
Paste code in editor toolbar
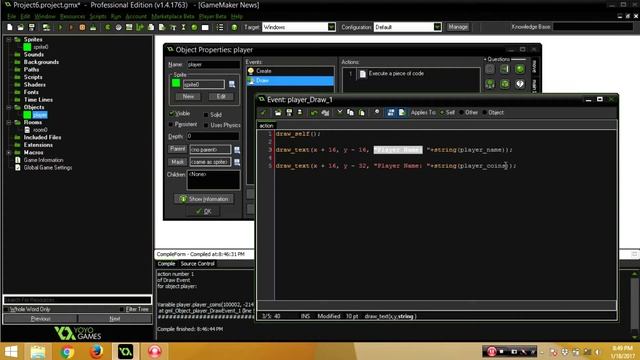click(x=362, y=112)
